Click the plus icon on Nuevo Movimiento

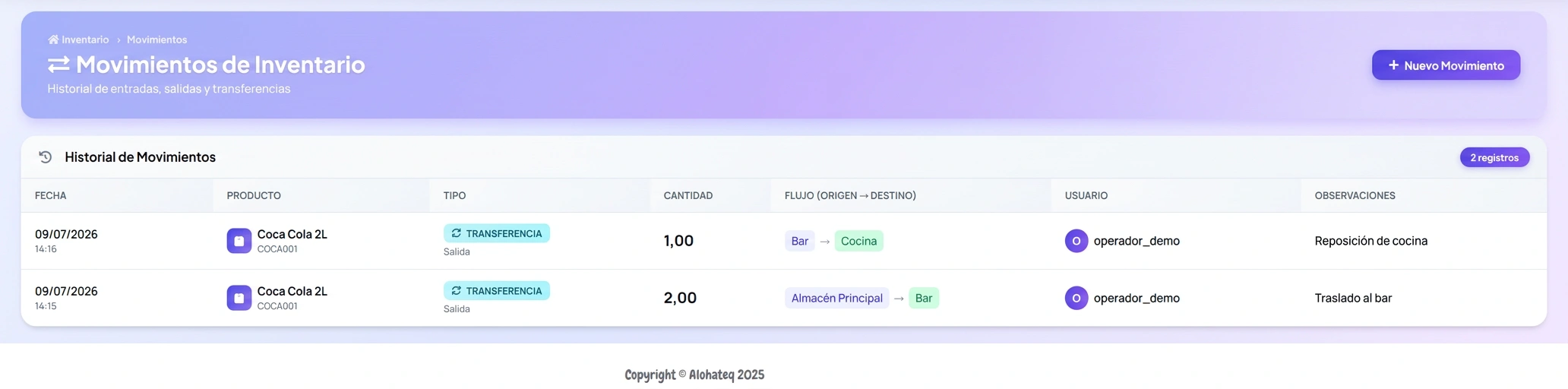coord(1393,65)
